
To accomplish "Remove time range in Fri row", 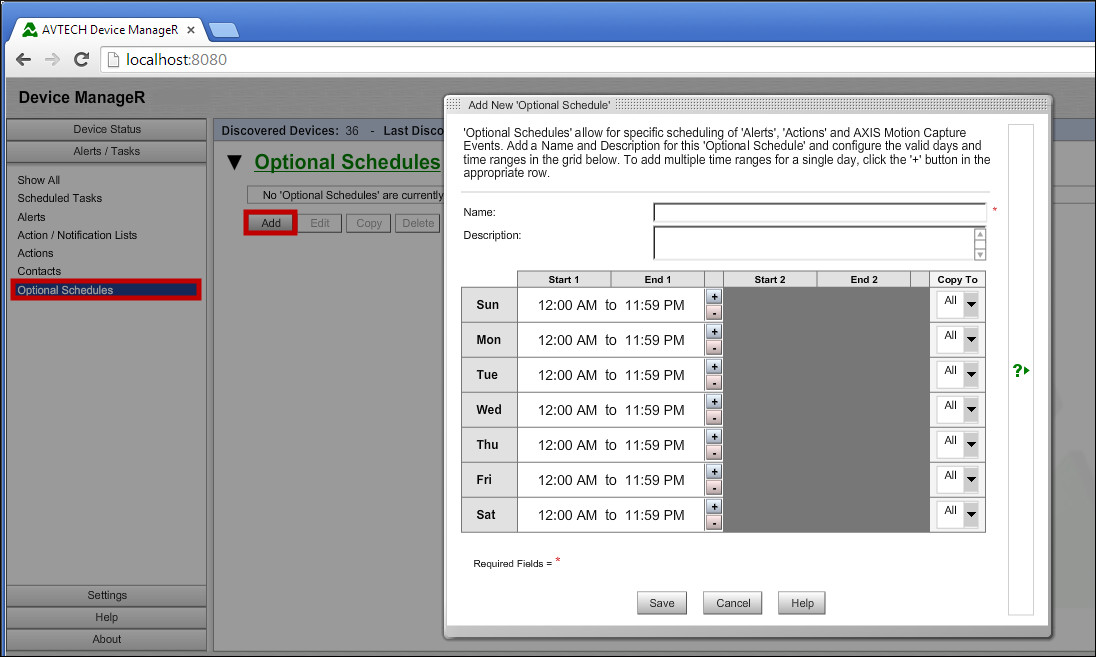I will 714,488.
